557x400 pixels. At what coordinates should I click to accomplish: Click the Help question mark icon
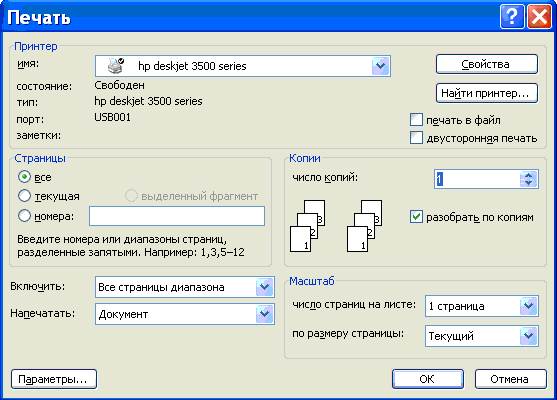(x=512, y=16)
